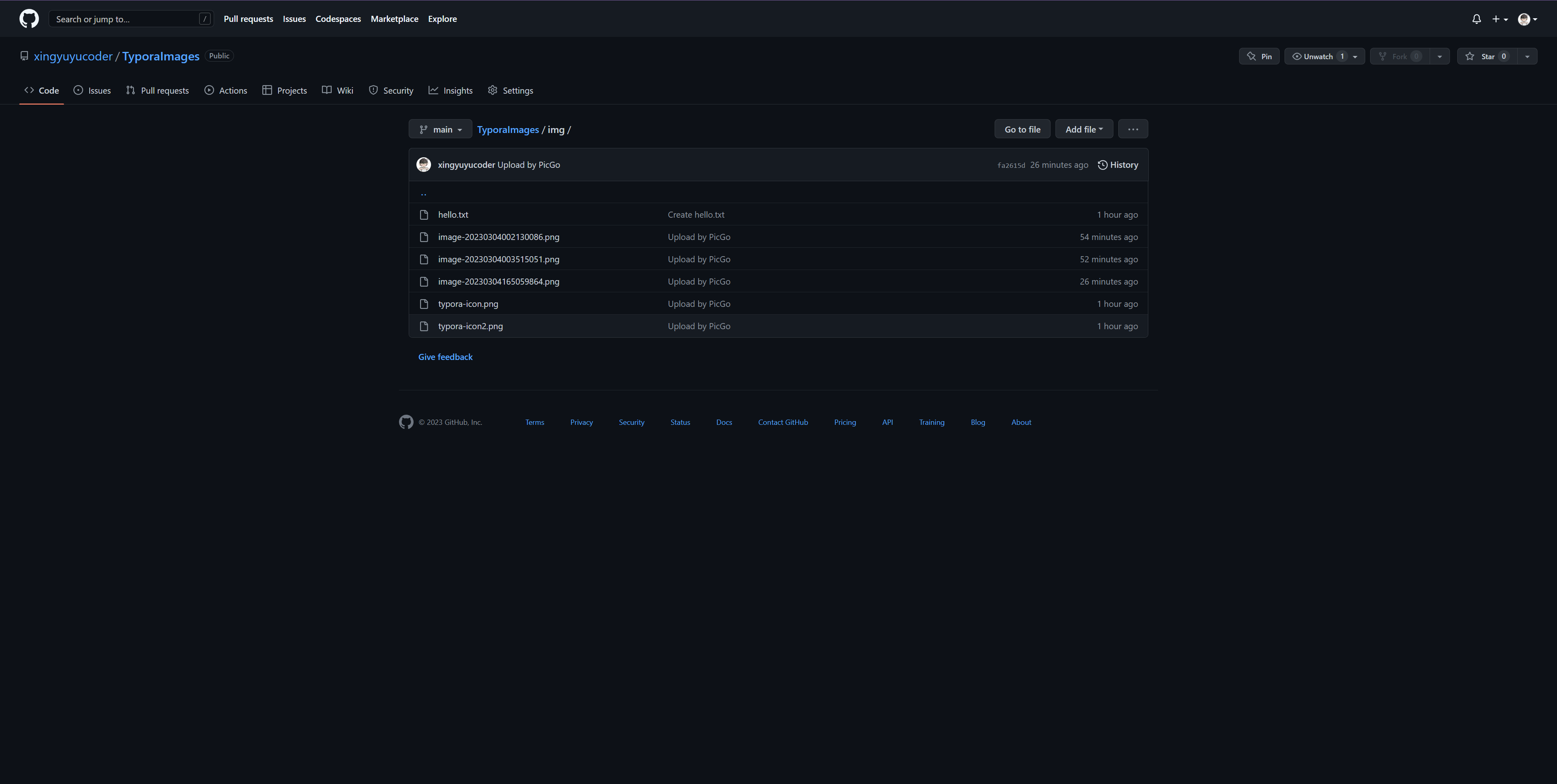Open the typora-icon.png file
The image size is (1557, 784).
point(468,304)
